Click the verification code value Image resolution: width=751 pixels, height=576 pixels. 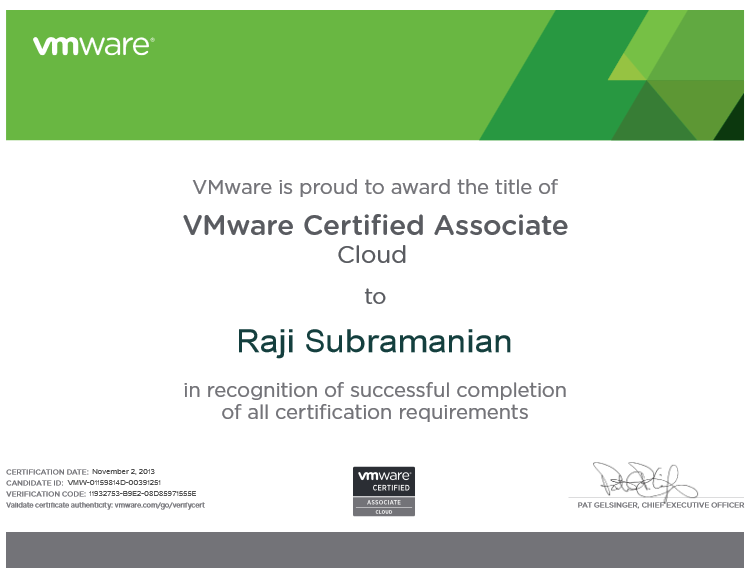pos(142,494)
